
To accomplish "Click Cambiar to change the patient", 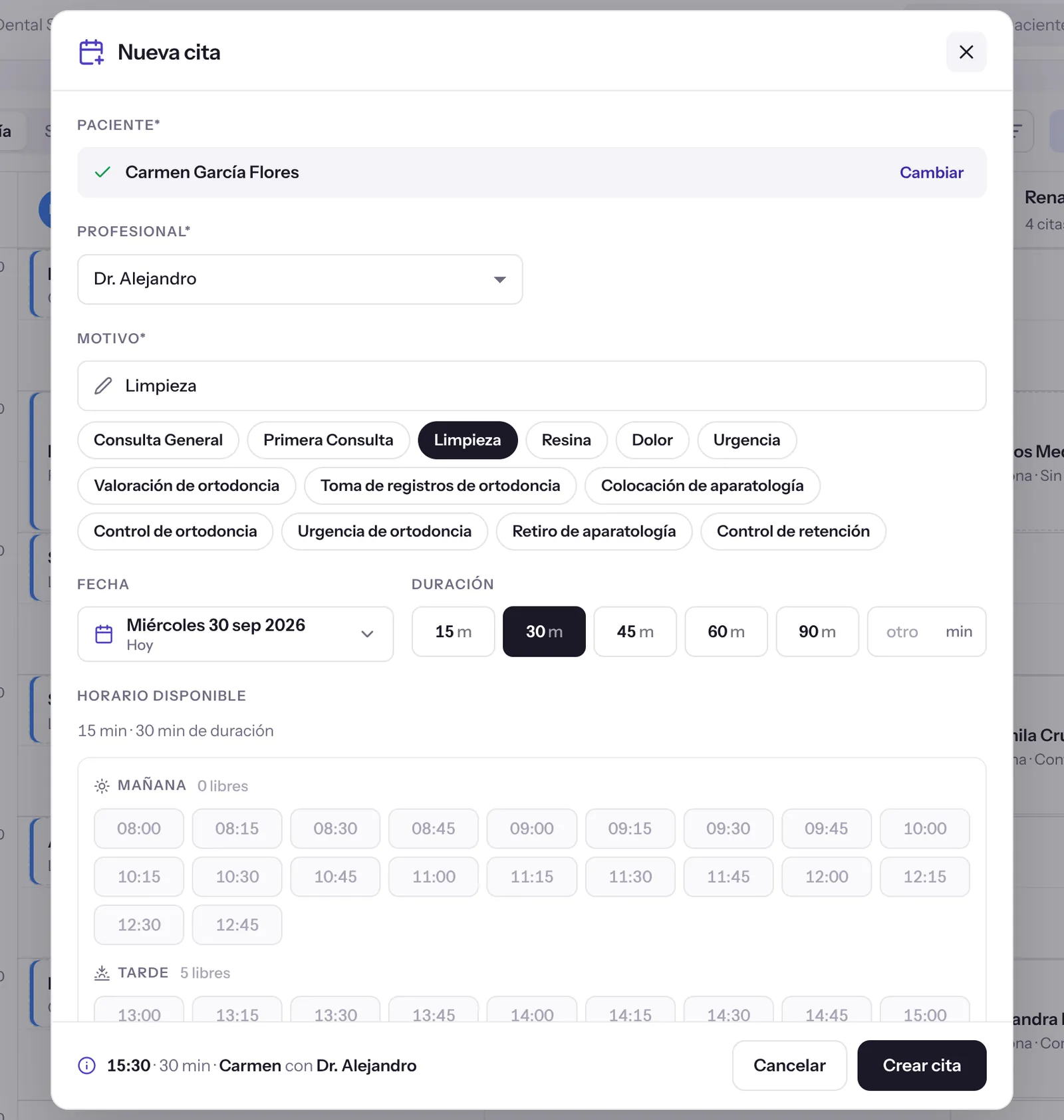I will point(931,172).
